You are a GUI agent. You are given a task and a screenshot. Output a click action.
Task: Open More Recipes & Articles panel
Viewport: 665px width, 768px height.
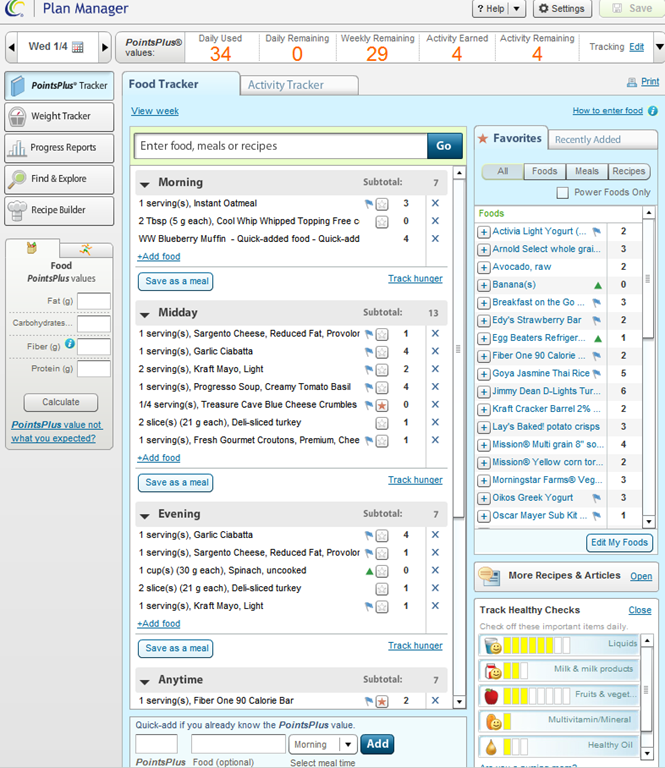tap(641, 576)
